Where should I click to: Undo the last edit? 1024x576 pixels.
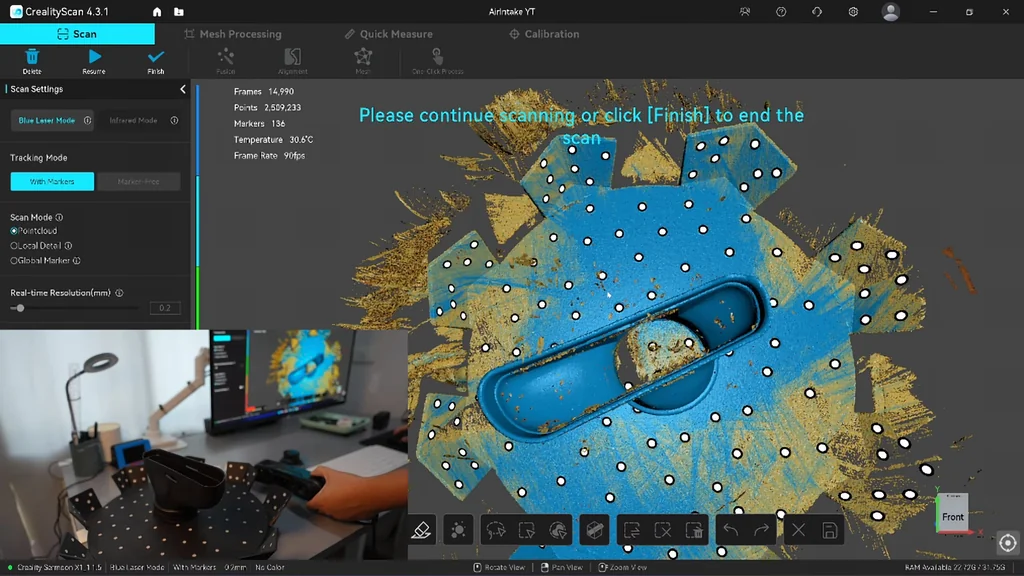click(x=731, y=530)
